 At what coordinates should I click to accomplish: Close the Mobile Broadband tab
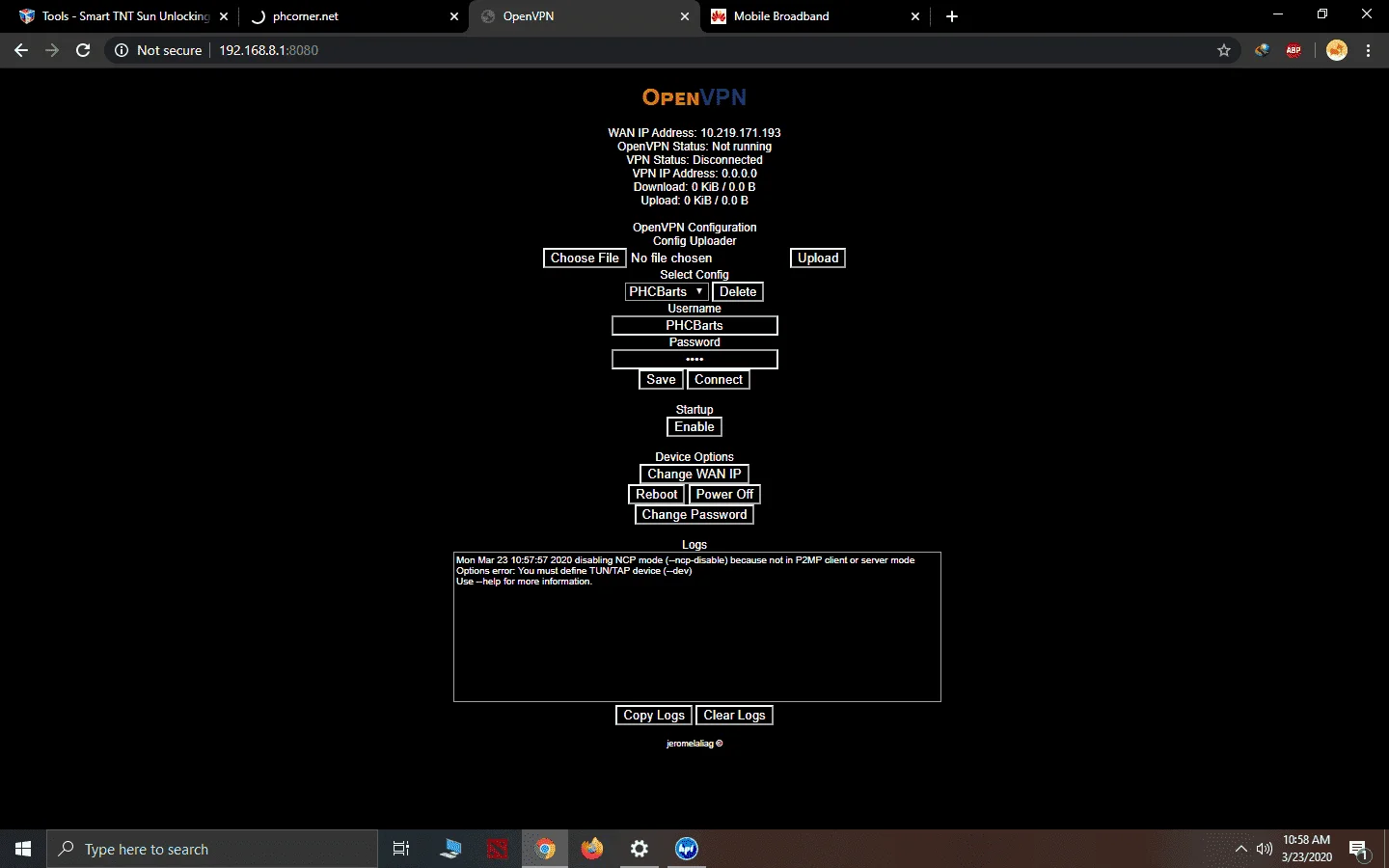tap(915, 16)
